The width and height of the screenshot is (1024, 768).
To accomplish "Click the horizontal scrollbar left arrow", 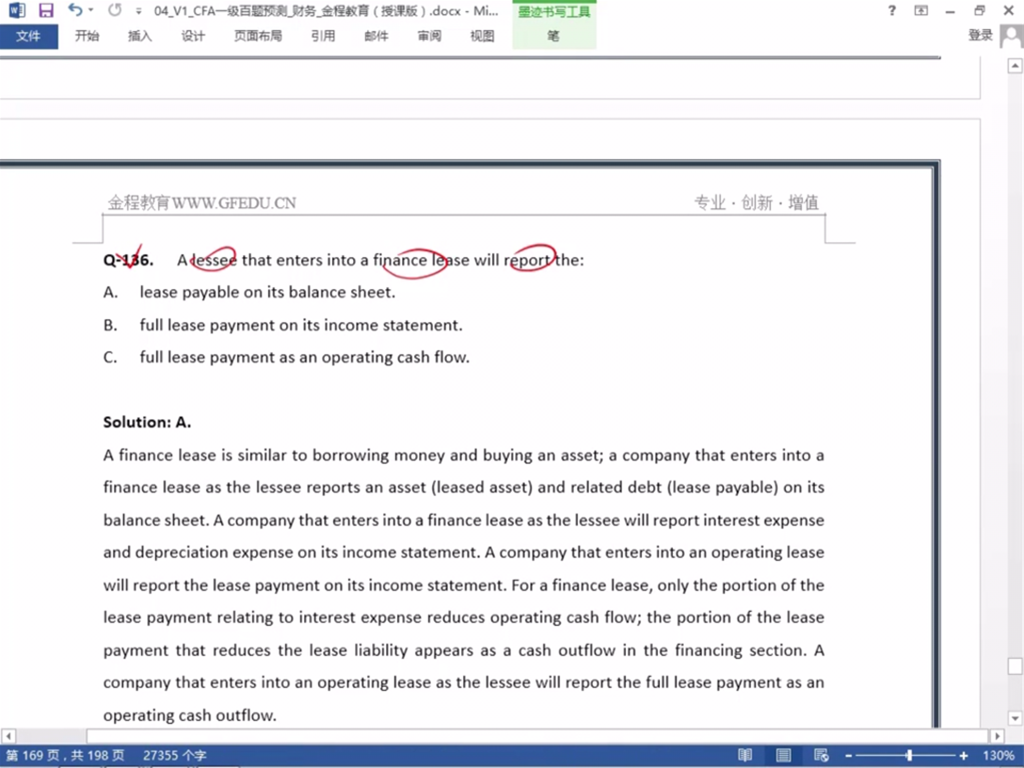I will 8,736.
